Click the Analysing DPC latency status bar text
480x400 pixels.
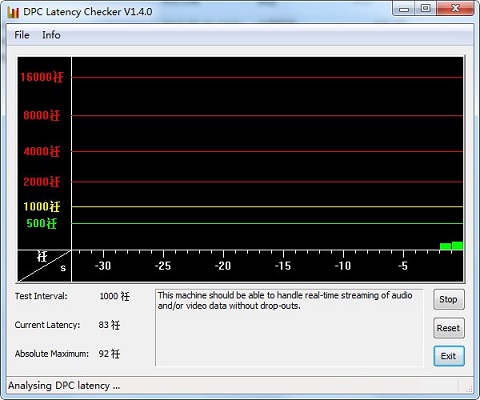tap(64, 386)
